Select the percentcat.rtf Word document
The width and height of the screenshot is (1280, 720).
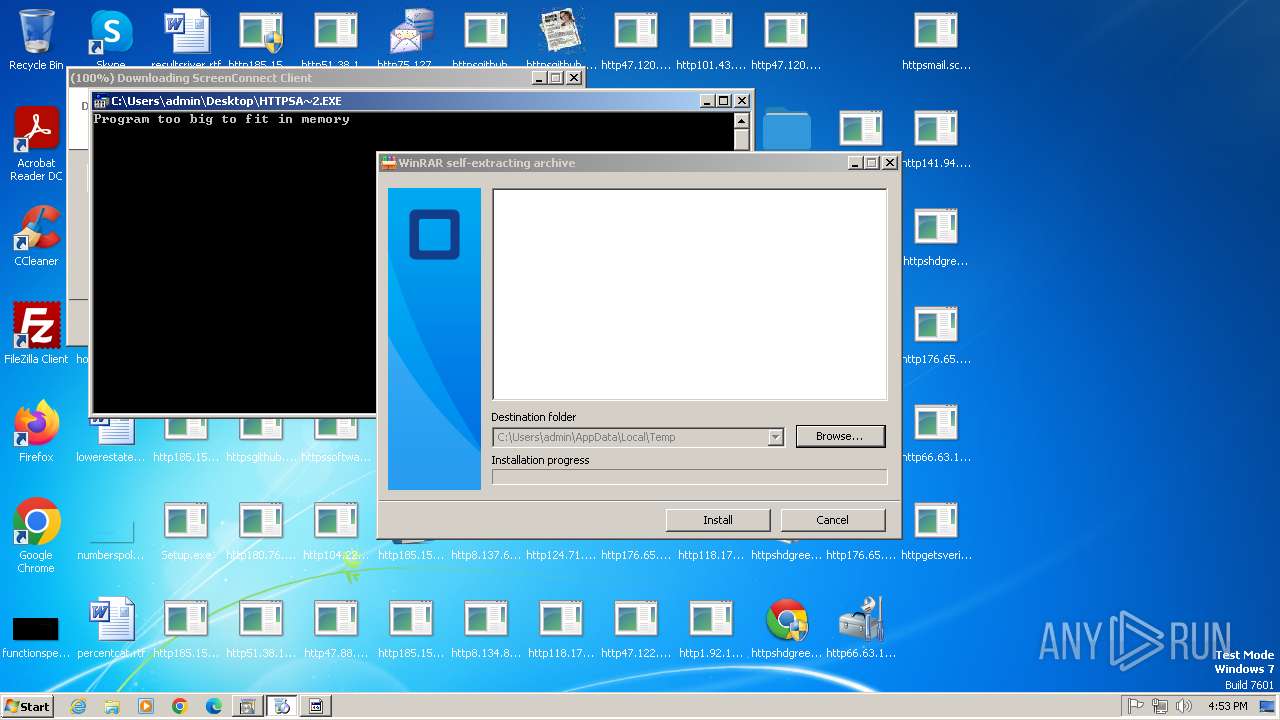pos(111,628)
